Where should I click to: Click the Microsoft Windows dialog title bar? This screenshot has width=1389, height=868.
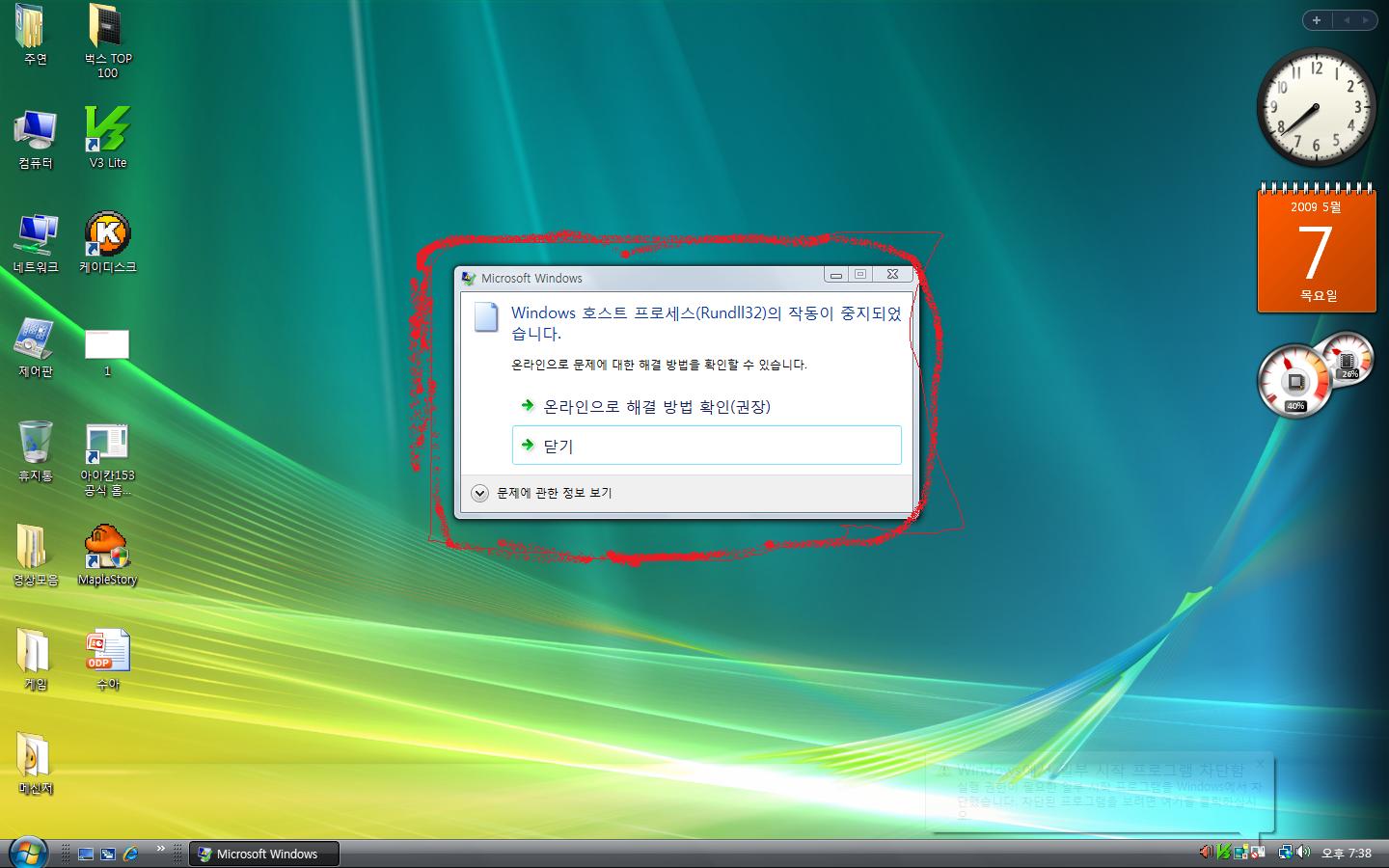click(x=637, y=278)
